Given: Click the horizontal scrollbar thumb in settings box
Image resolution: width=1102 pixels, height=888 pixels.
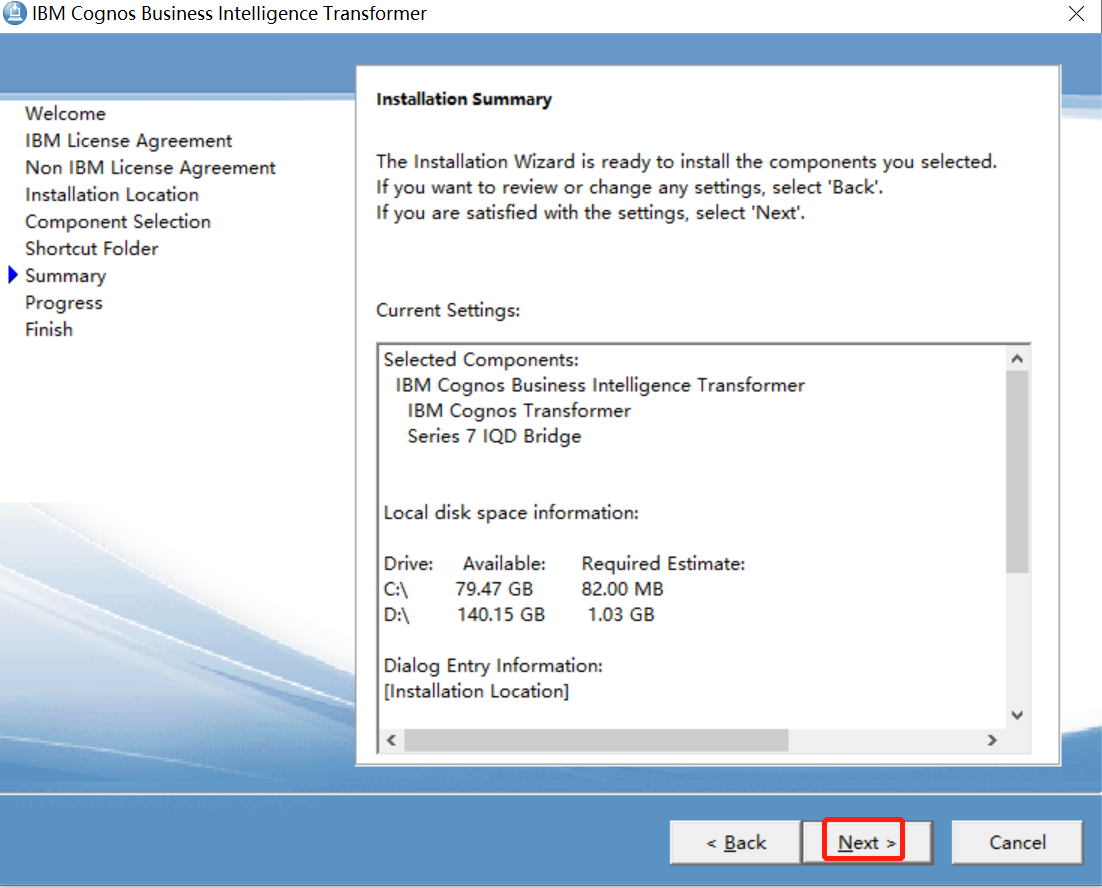Looking at the screenshot, I should 596,740.
